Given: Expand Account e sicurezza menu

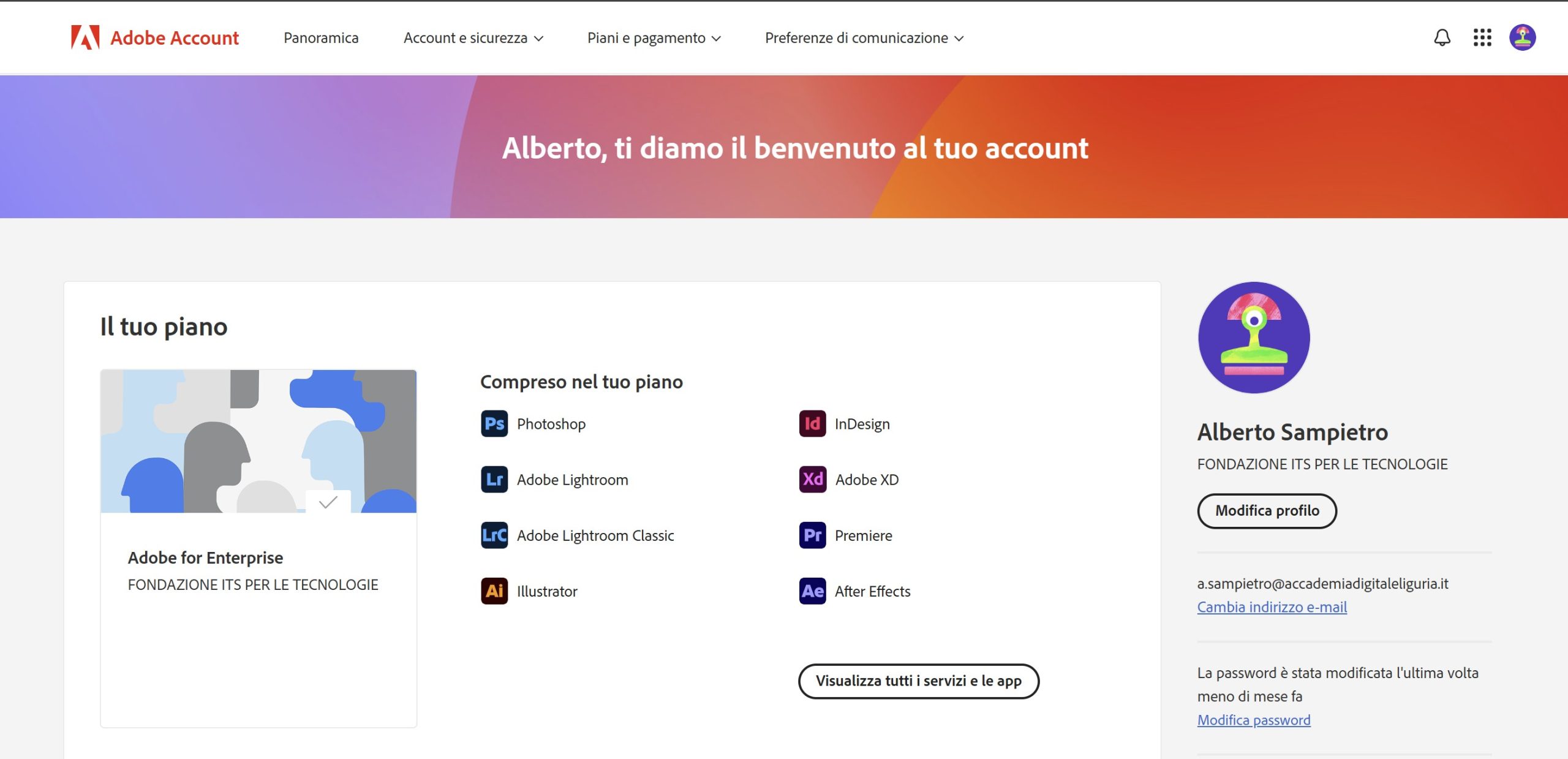Looking at the screenshot, I should 473,38.
